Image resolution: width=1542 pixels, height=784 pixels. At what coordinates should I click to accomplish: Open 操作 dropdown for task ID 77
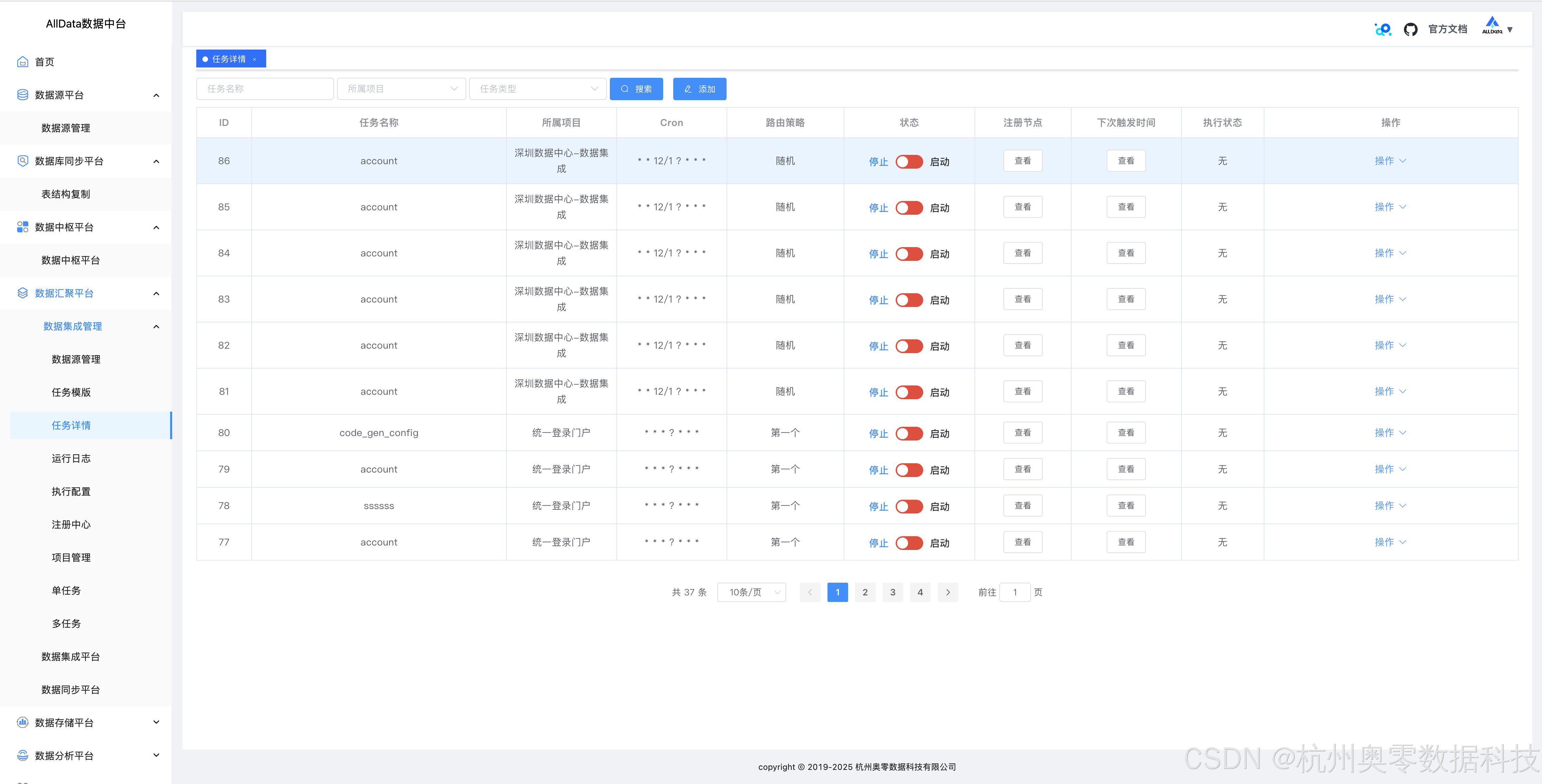(1390, 542)
